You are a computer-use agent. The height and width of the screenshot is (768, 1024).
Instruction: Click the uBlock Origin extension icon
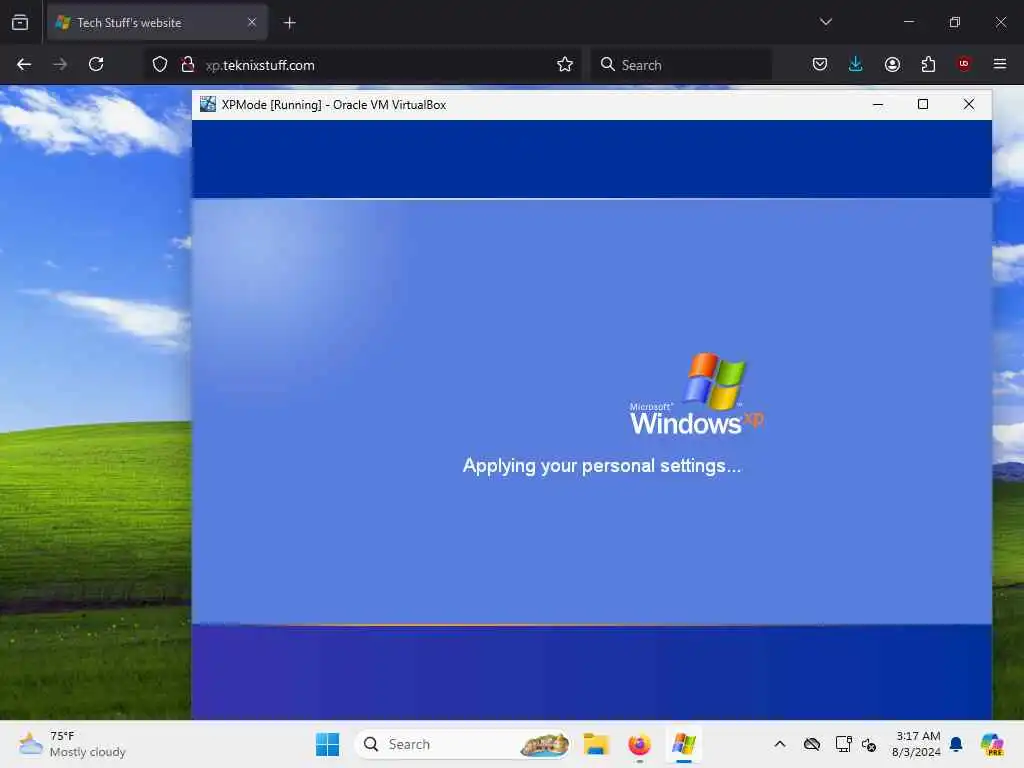tap(964, 63)
